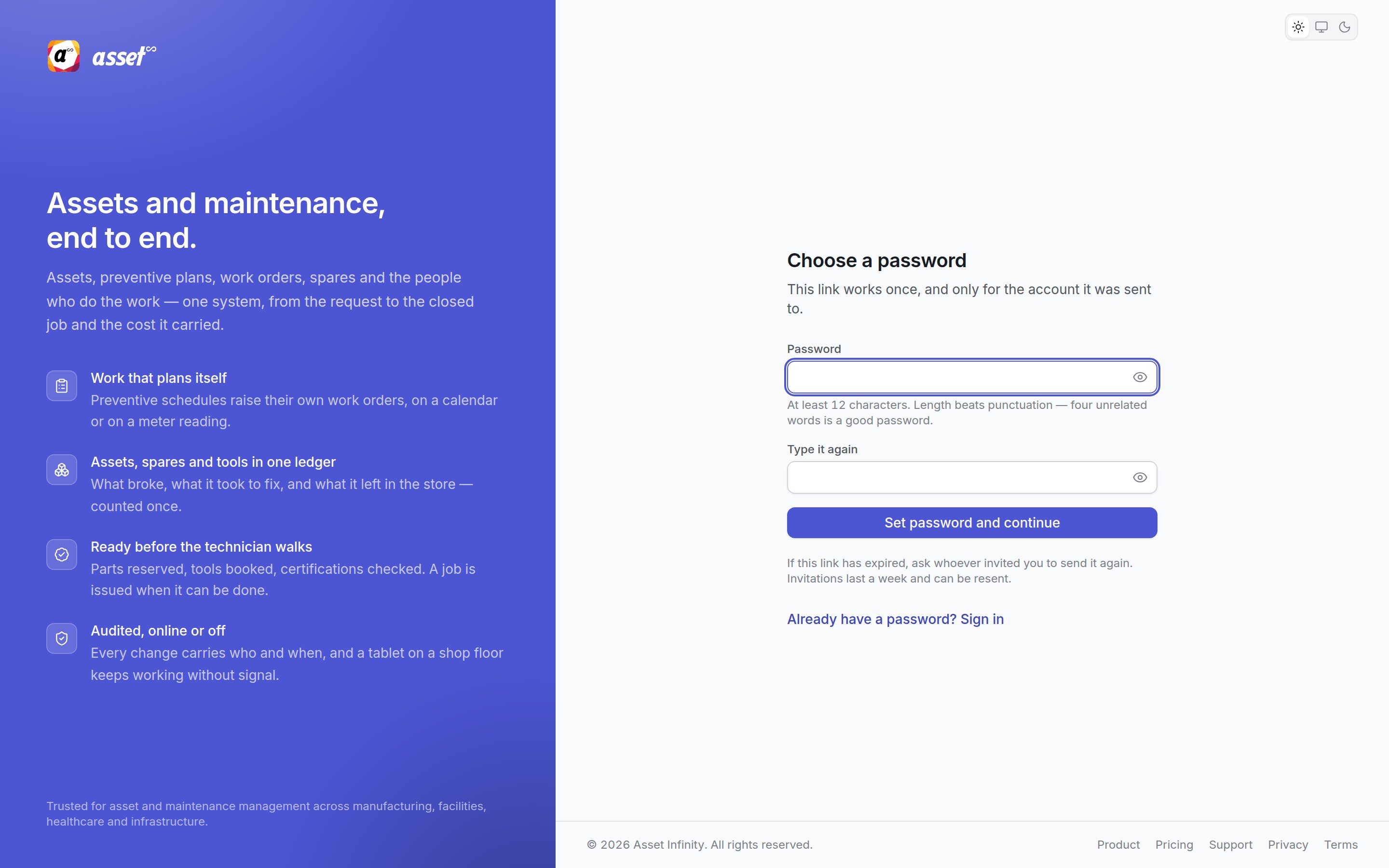Click the Type it again label
The image size is (1389, 868).
(822, 449)
